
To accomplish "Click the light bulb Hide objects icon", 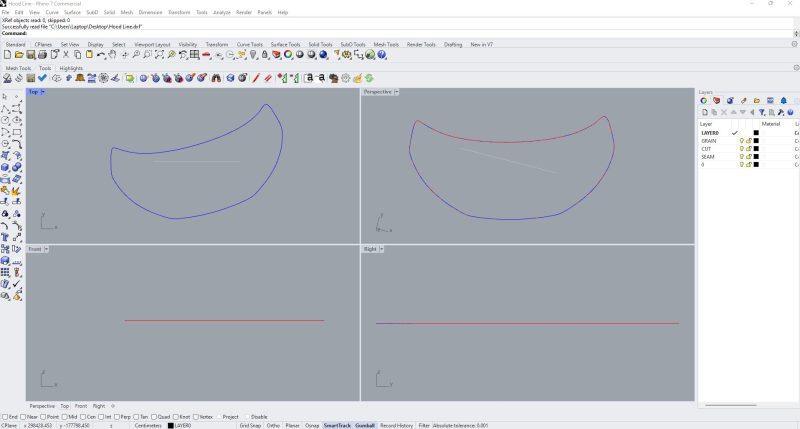I will pos(253,55).
